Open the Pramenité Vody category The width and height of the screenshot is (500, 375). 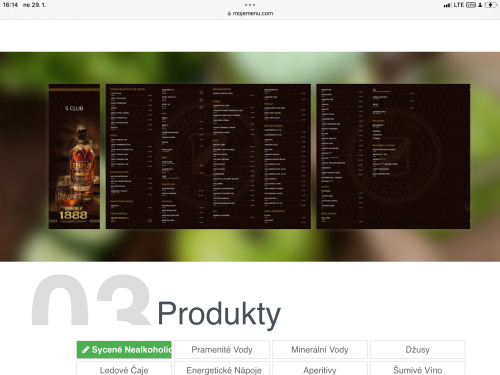[x=222, y=350]
